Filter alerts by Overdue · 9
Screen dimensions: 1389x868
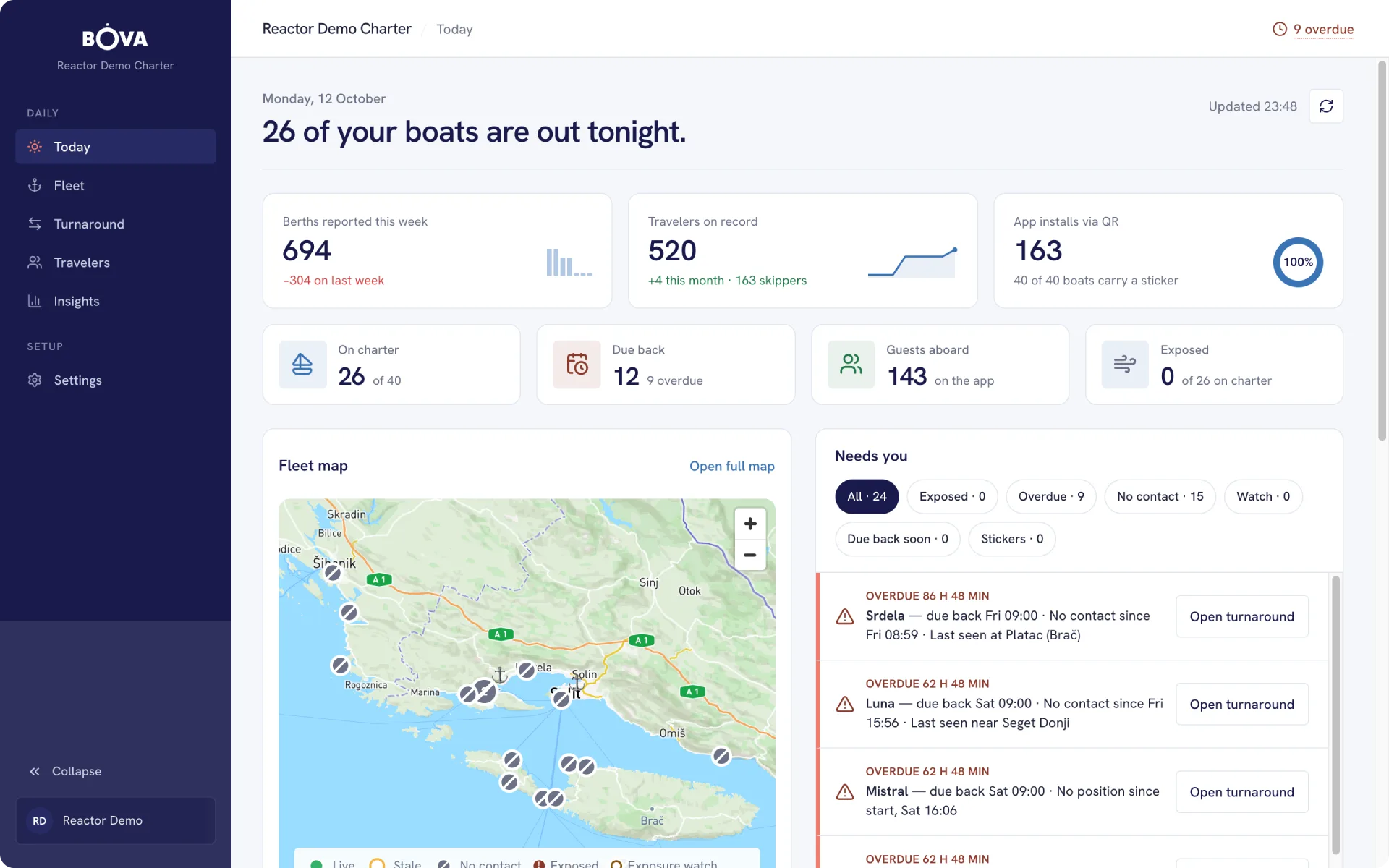coord(1051,496)
